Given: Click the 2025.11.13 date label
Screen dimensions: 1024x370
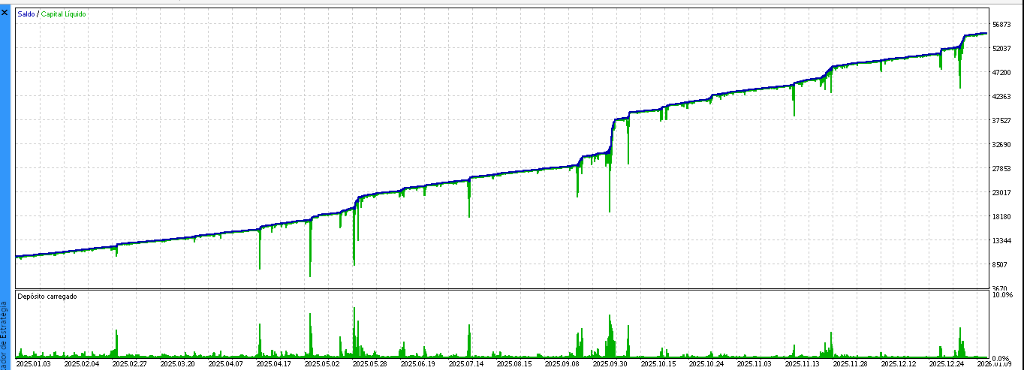Looking at the screenshot, I should 803,364.
